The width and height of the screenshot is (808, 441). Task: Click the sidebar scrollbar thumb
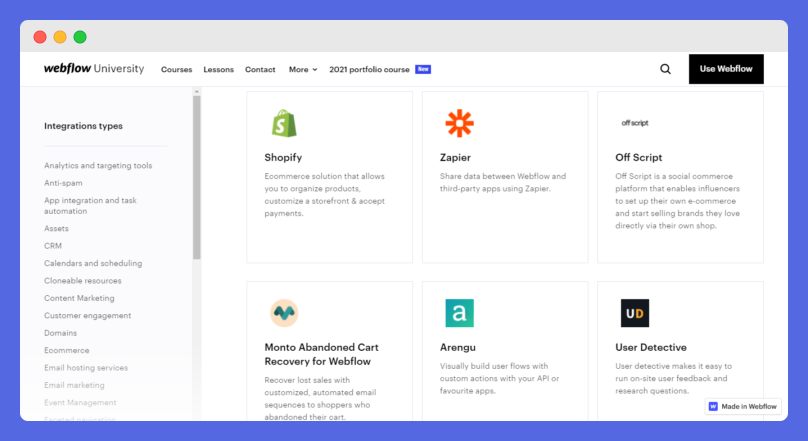tap(196, 177)
